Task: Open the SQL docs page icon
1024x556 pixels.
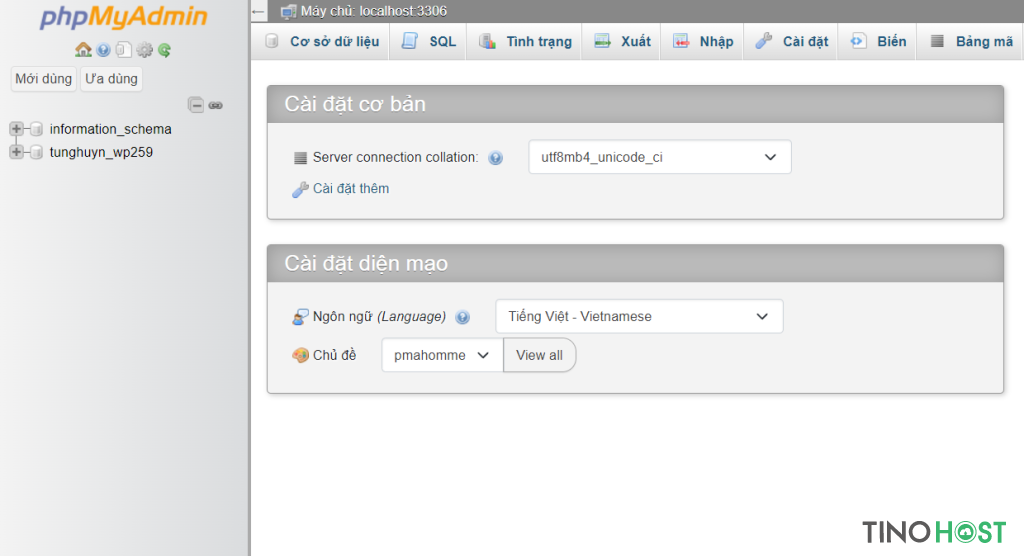Action: tap(123, 50)
